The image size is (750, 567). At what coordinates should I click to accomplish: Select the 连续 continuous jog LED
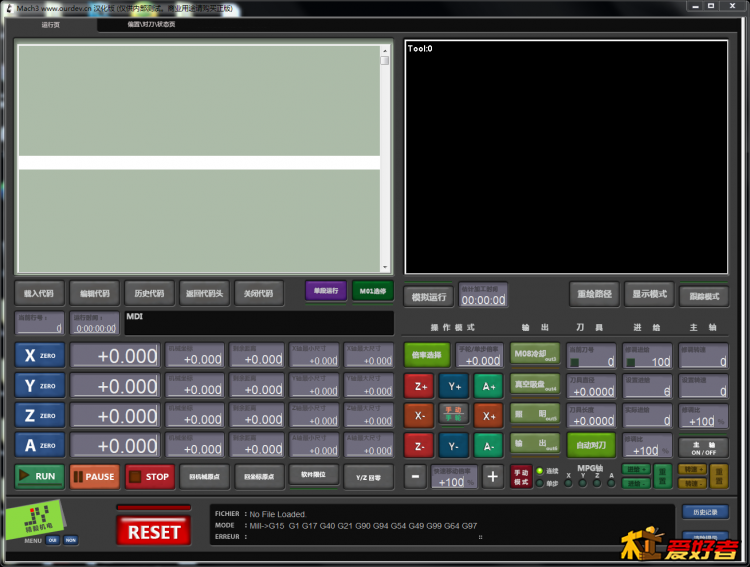click(x=540, y=471)
